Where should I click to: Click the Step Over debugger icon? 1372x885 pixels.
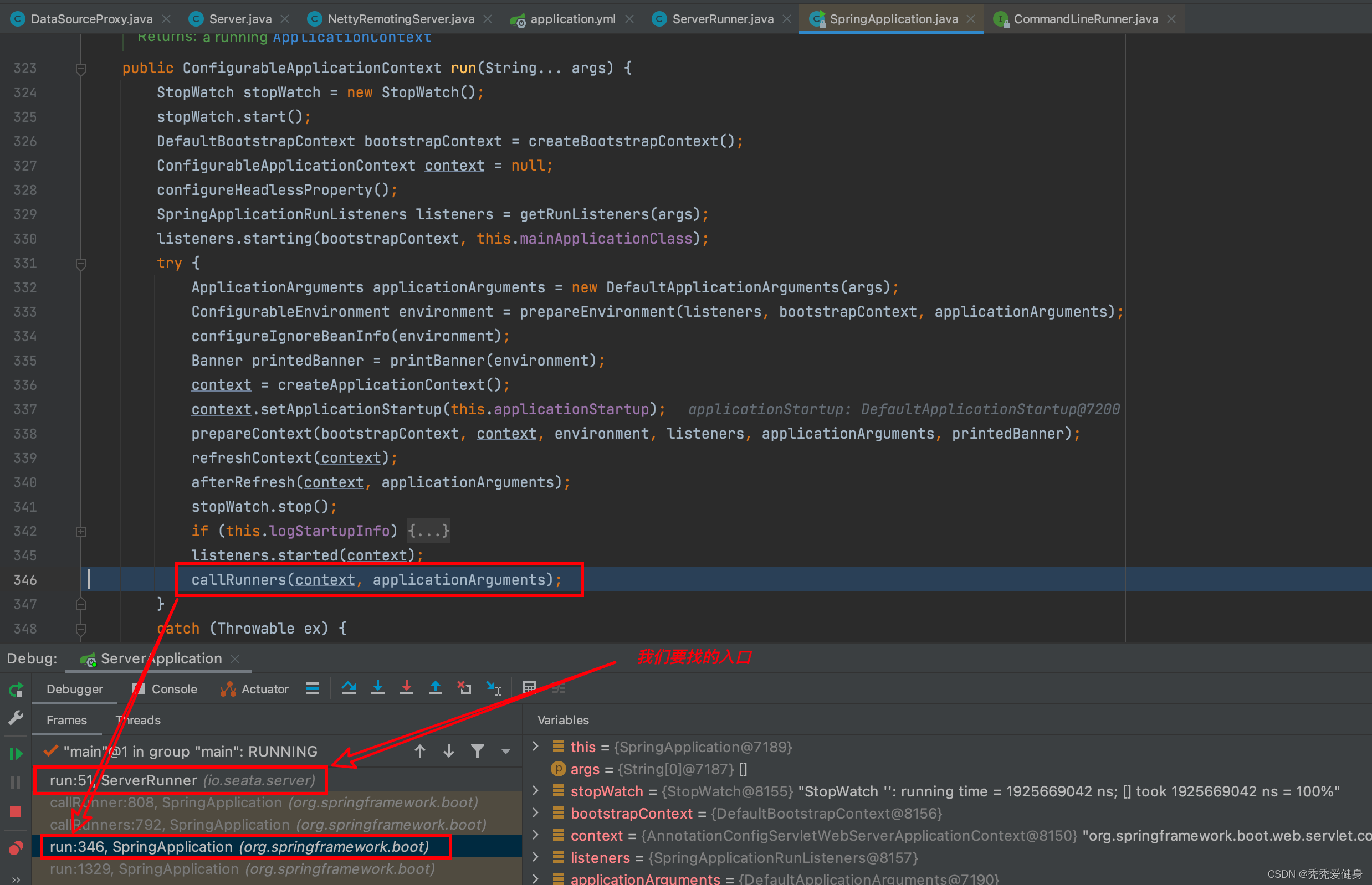(349, 688)
